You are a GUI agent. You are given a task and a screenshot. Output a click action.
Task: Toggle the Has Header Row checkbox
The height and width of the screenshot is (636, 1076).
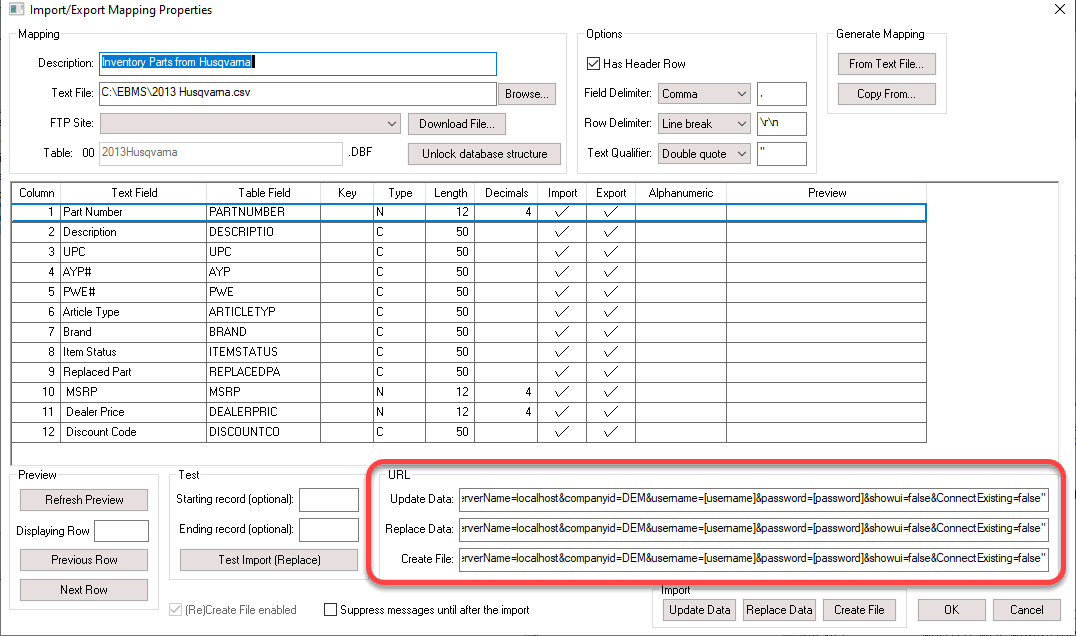594,64
